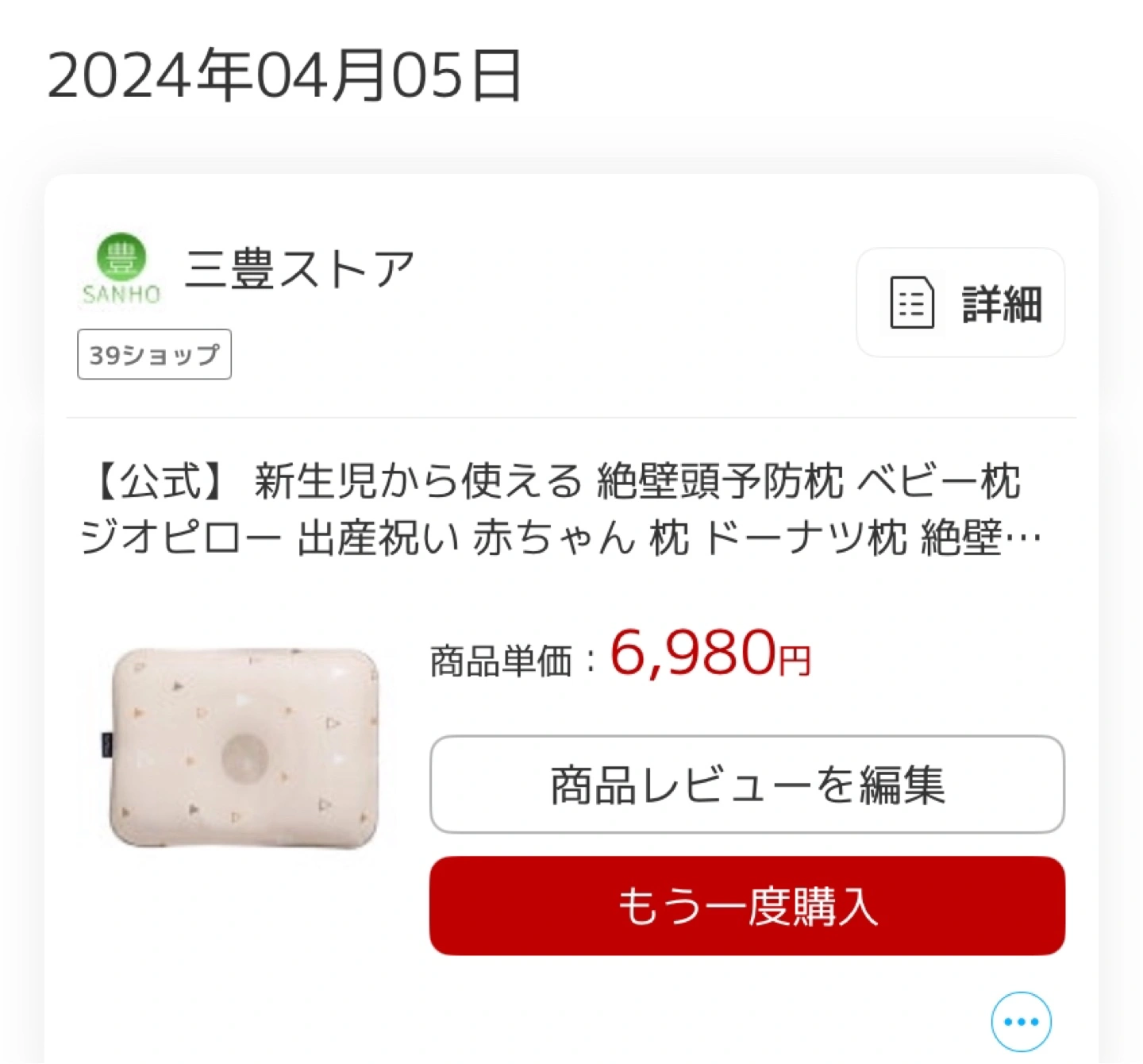Tap 商品レビューを編集 button

click(747, 785)
